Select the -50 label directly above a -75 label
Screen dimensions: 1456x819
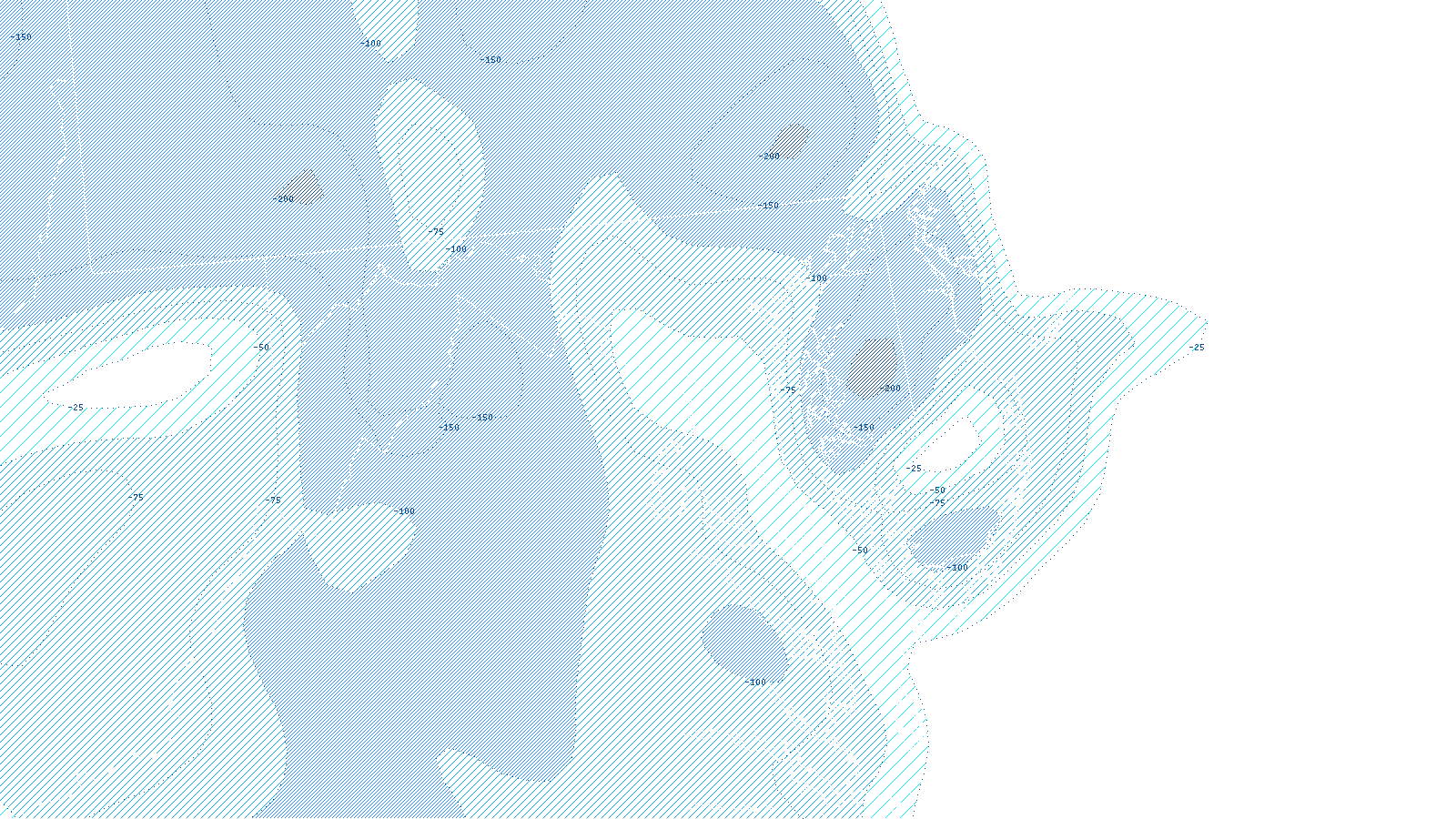pos(937,490)
